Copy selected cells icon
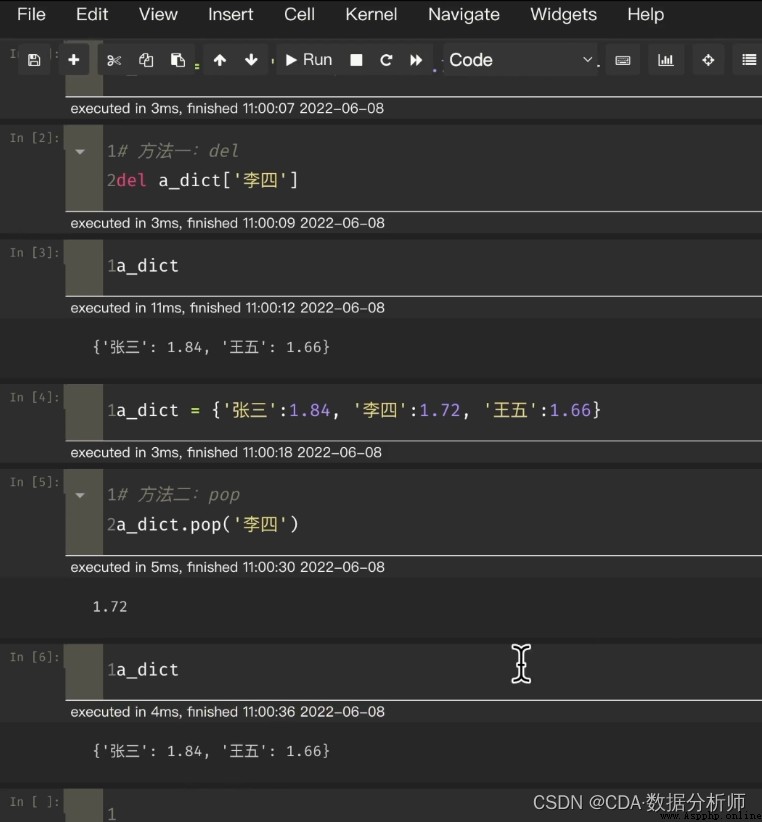 click(x=146, y=60)
